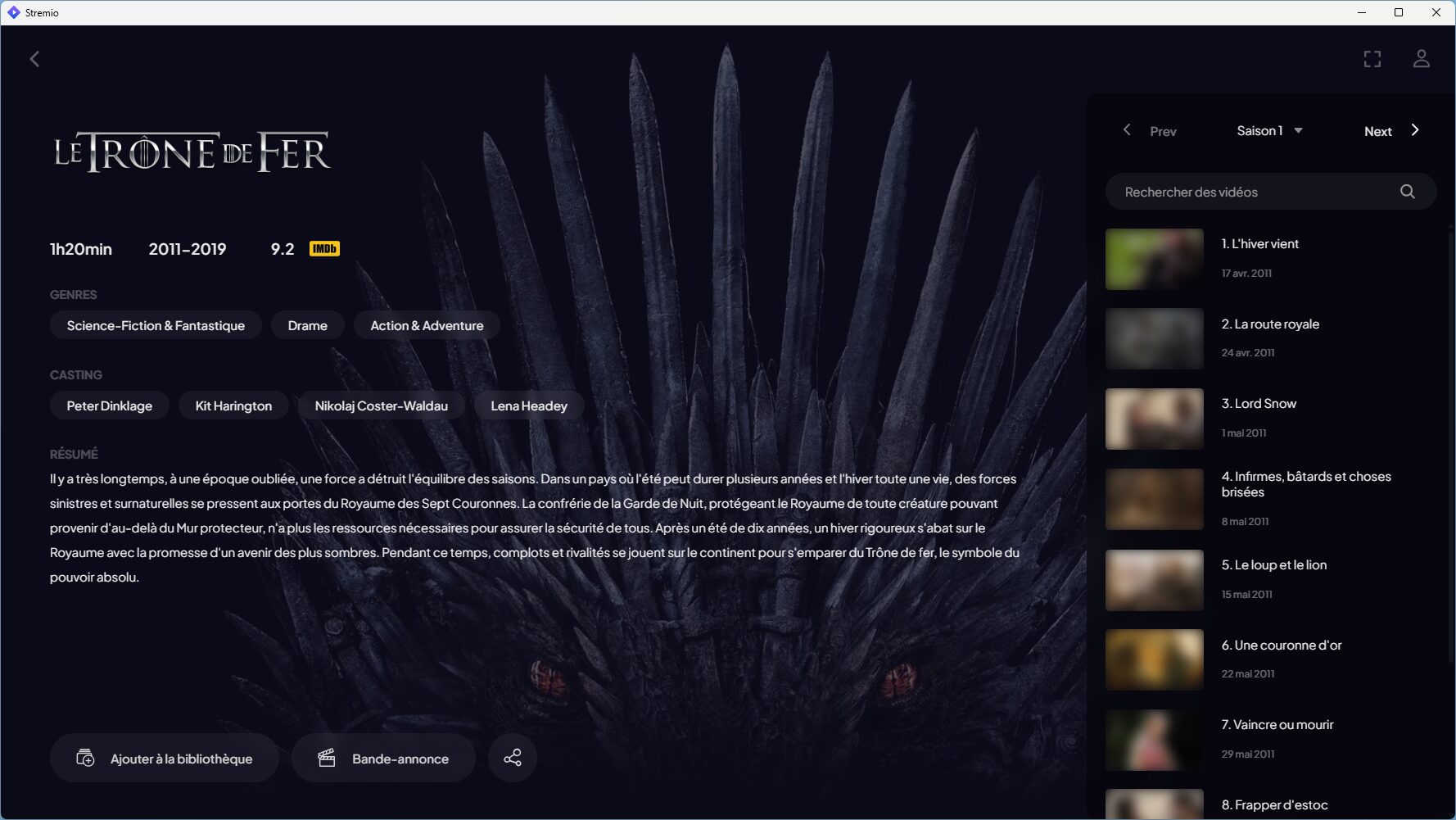
Task: Click the 17 avr. 2011 date
Action: pos(1246,274)
